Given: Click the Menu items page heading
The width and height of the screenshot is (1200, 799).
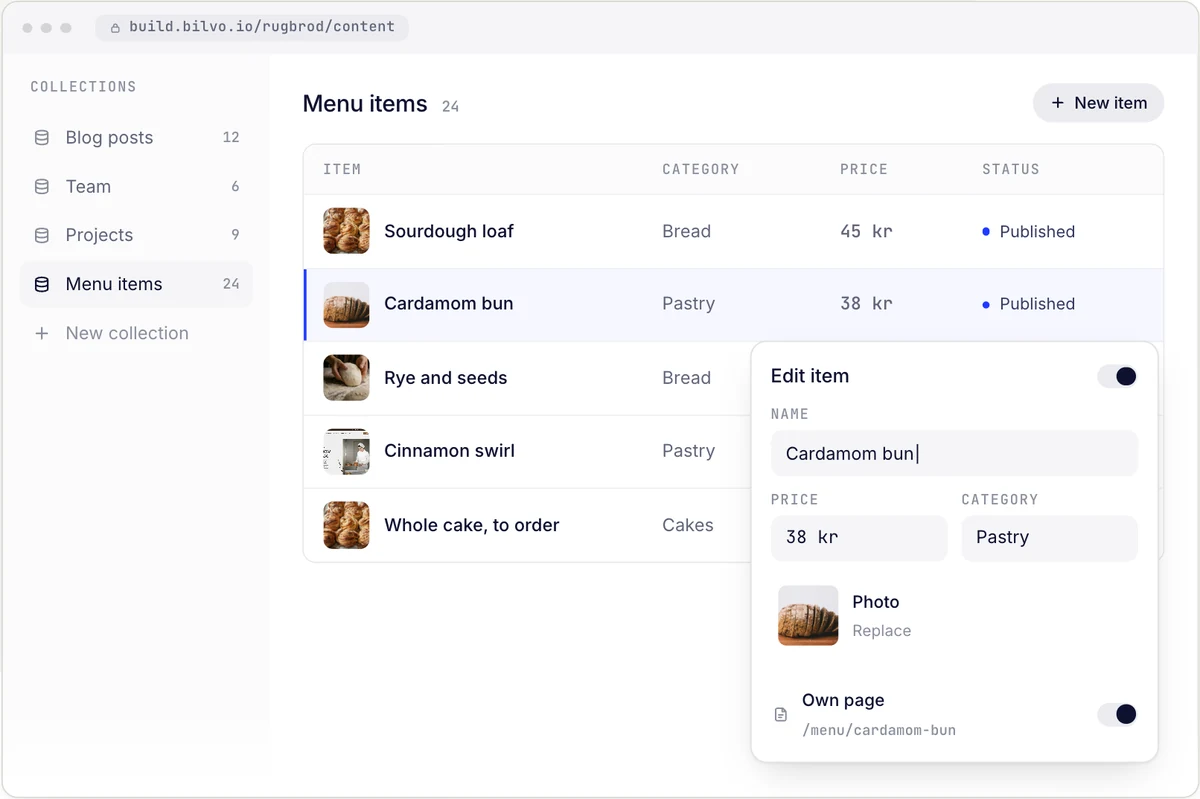Looking at the screenshot, I should point(365,104).
